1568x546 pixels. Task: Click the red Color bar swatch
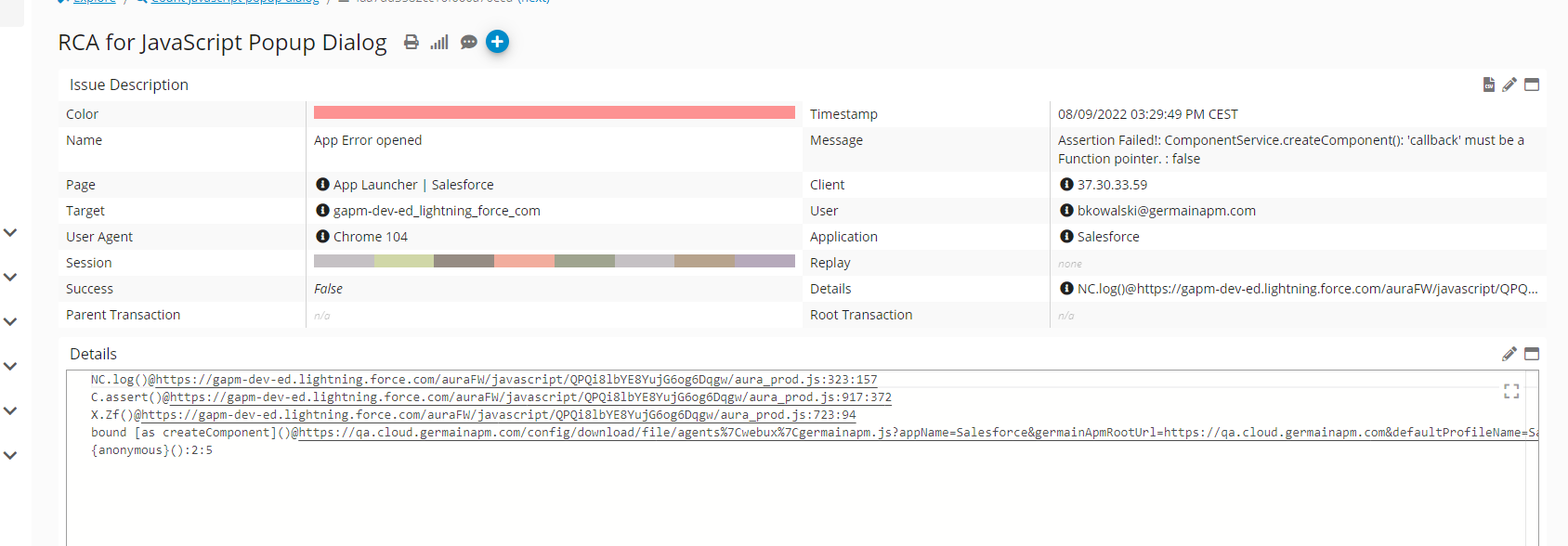coord(554,112)
